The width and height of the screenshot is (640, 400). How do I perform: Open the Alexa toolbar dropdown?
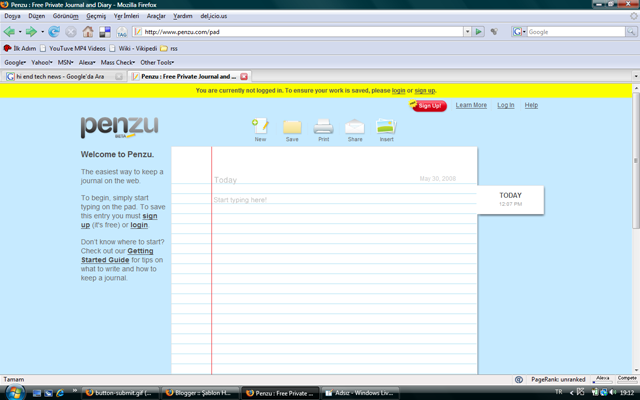(x=87, y=62)
